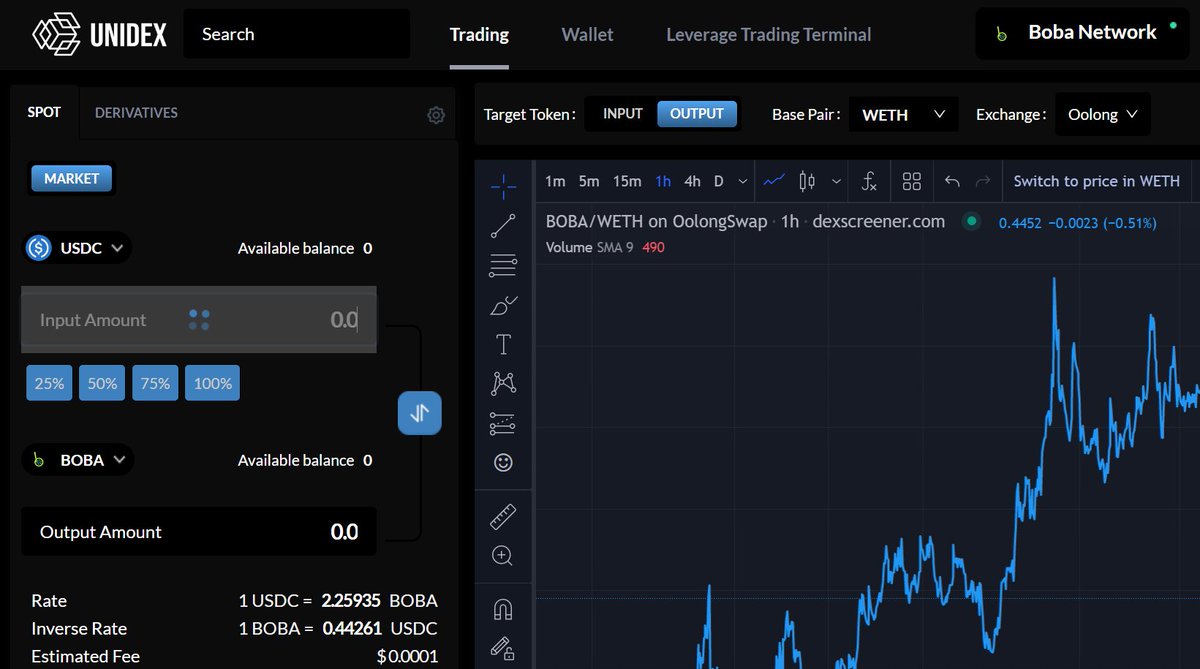Open the BOBA token dropdown
The image size is (1200, 669).
[x=78, y=460]
